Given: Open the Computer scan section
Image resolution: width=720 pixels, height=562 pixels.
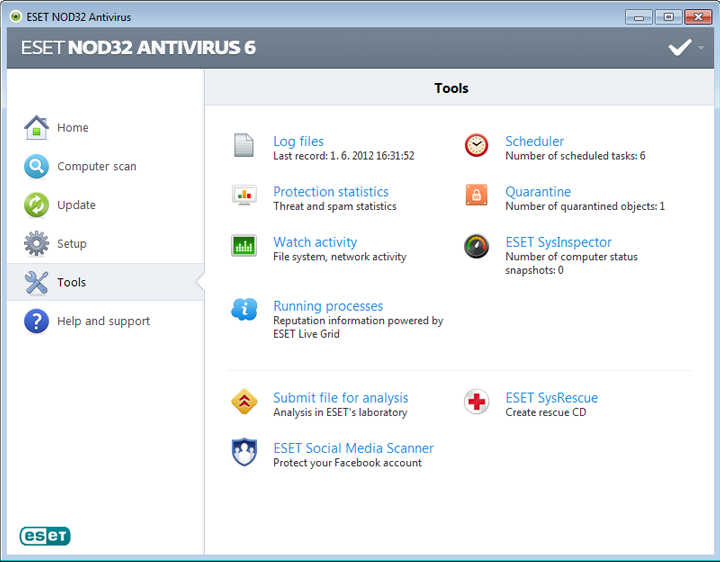Looking at the screenshot, I should [97, 166].
